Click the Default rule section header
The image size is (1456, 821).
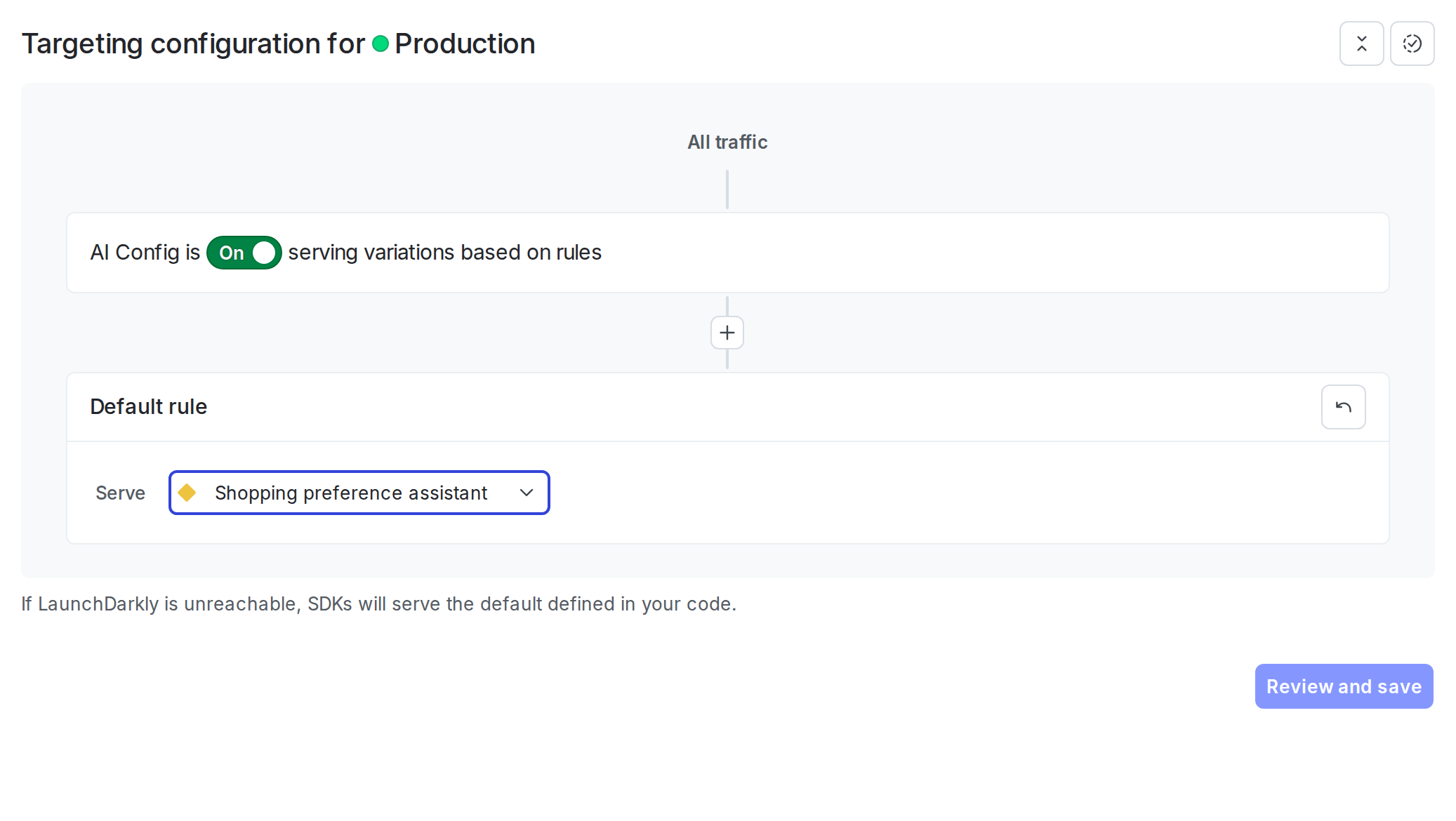(148, 407)
